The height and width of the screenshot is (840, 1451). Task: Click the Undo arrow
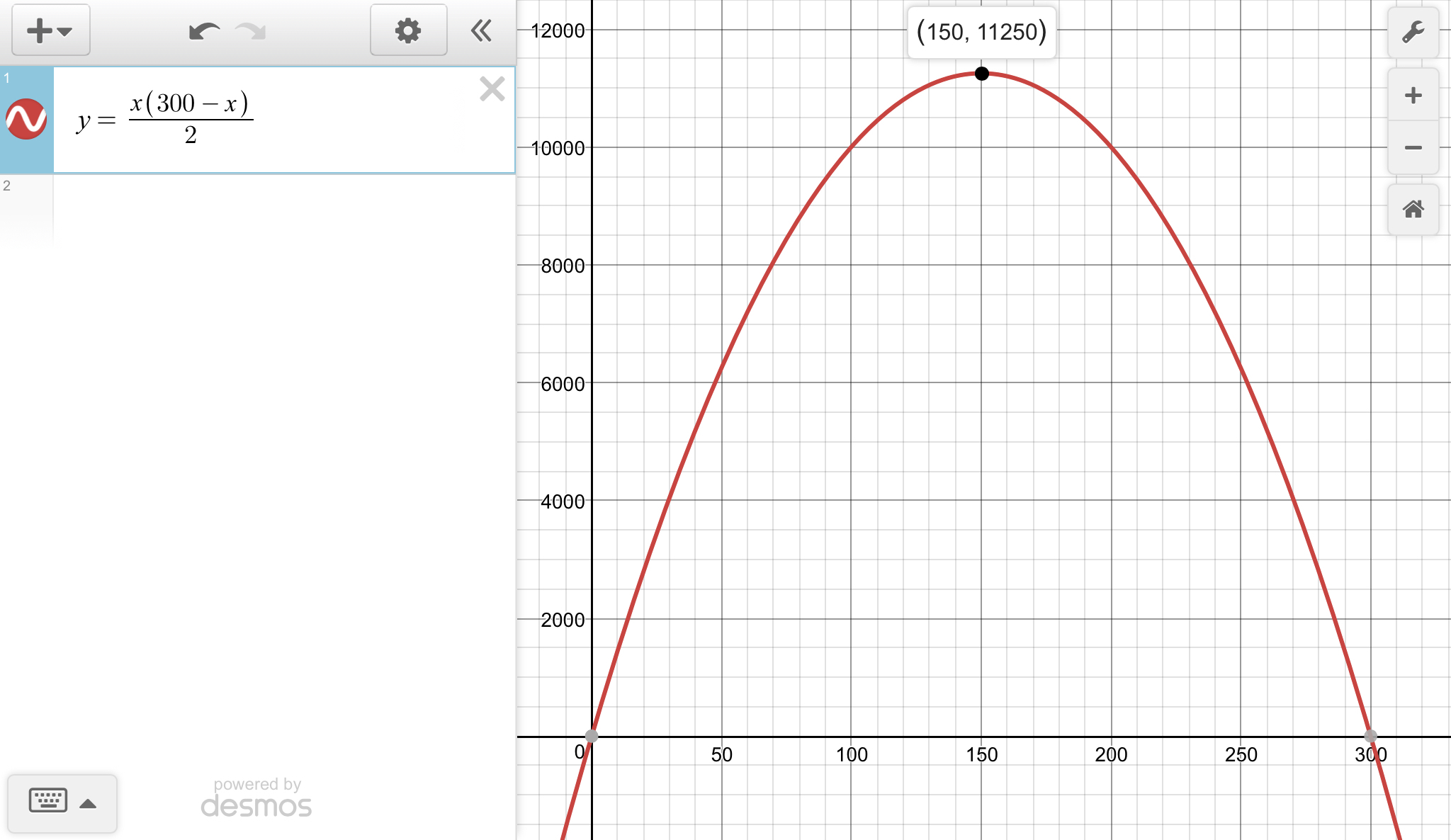pyautogui.click(x=204, y=31)
